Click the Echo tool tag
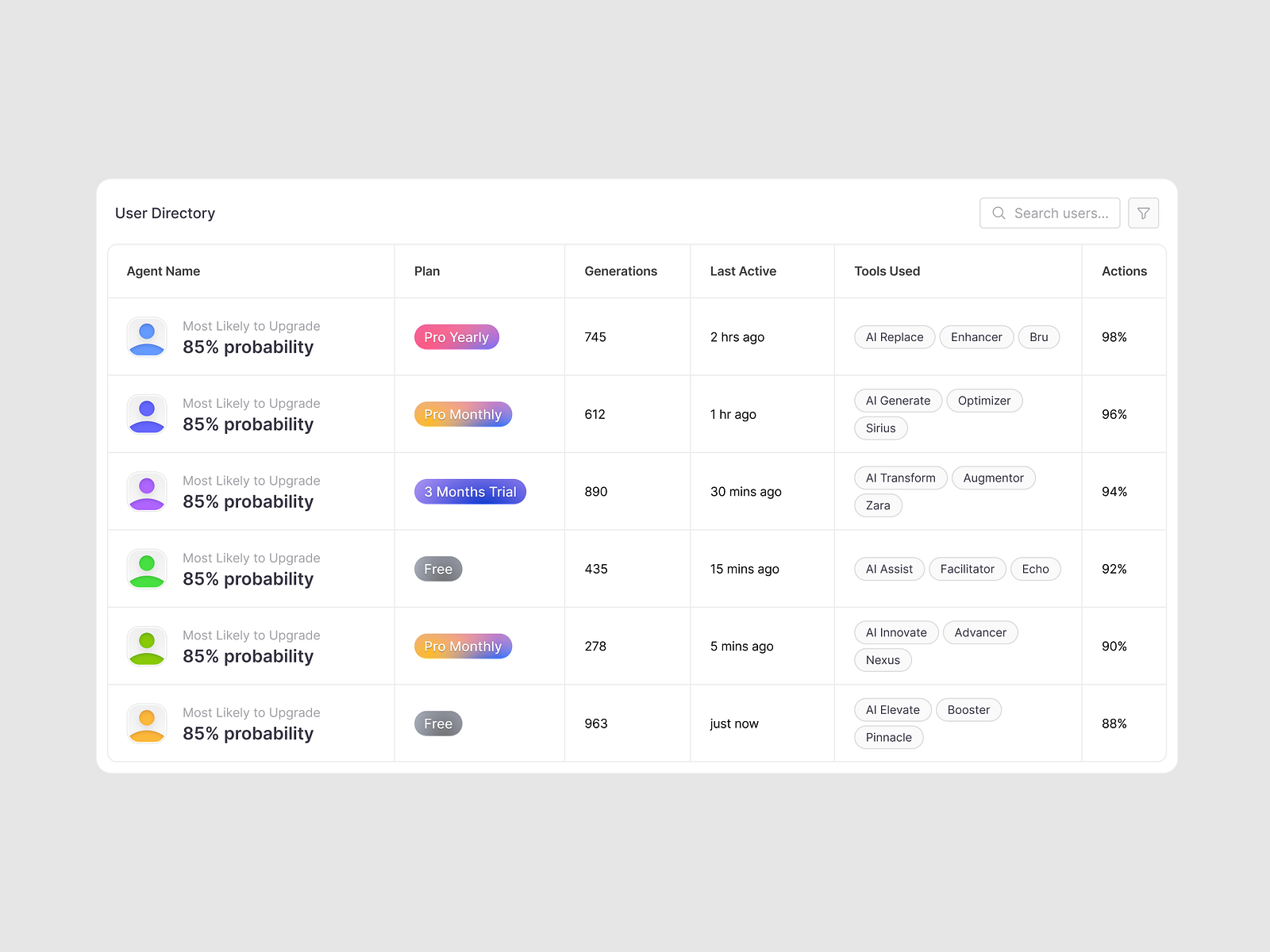1270x952 pixels. [x=1035, y=568]
